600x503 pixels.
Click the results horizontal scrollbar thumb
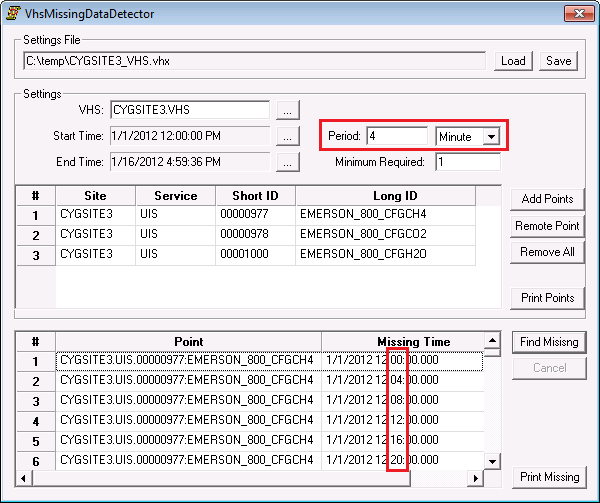[221, 478]
